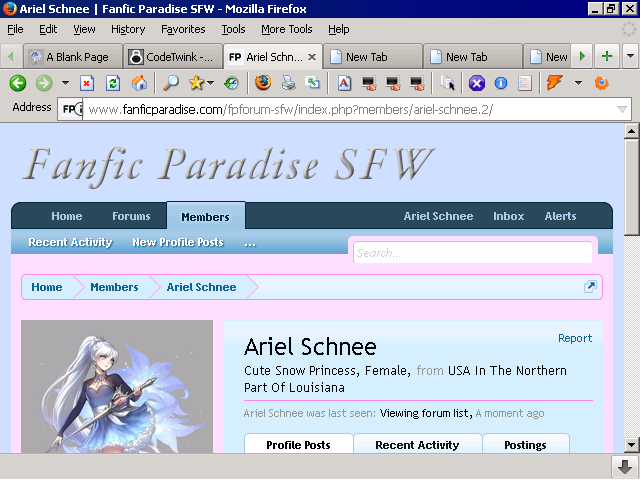Viewport: 640px width, 480px height.
Task: Open search with the magnifying glass icon
Action: [x=171, y=83]
